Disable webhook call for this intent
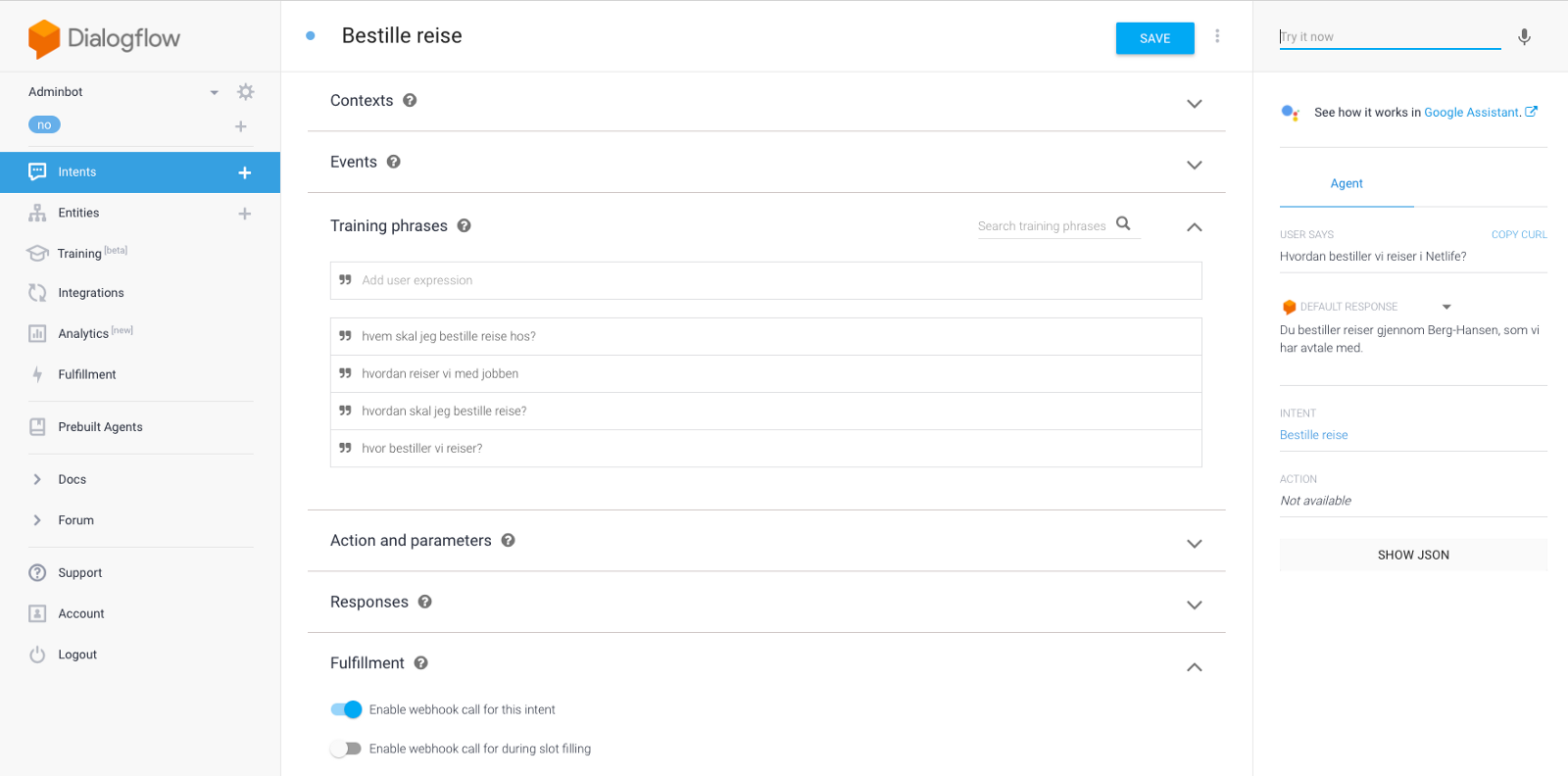1568x776 pixels. coord(346,709)
